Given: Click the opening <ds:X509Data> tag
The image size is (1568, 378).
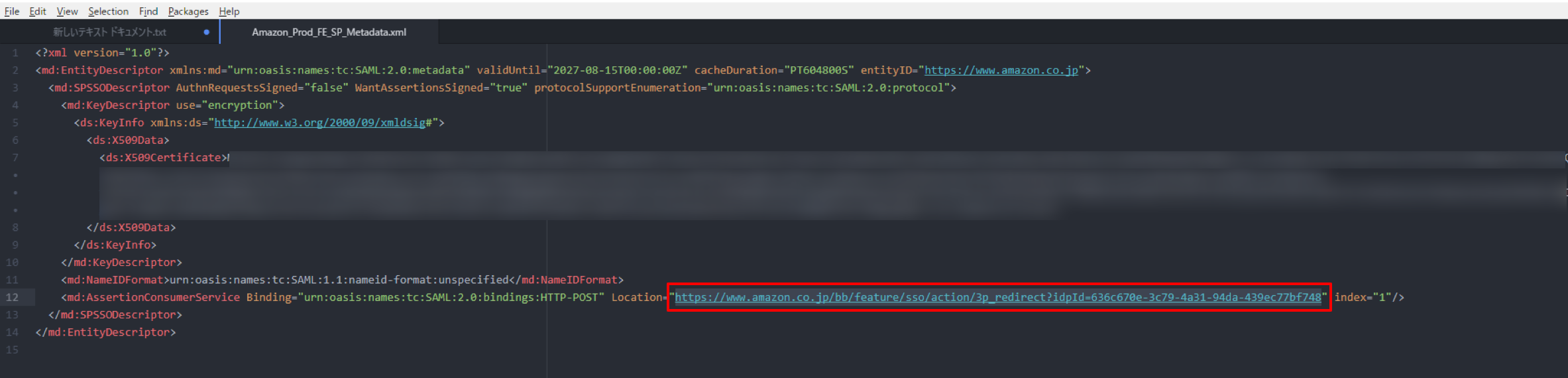Looking at the screenshot, I should pos(128,140).
